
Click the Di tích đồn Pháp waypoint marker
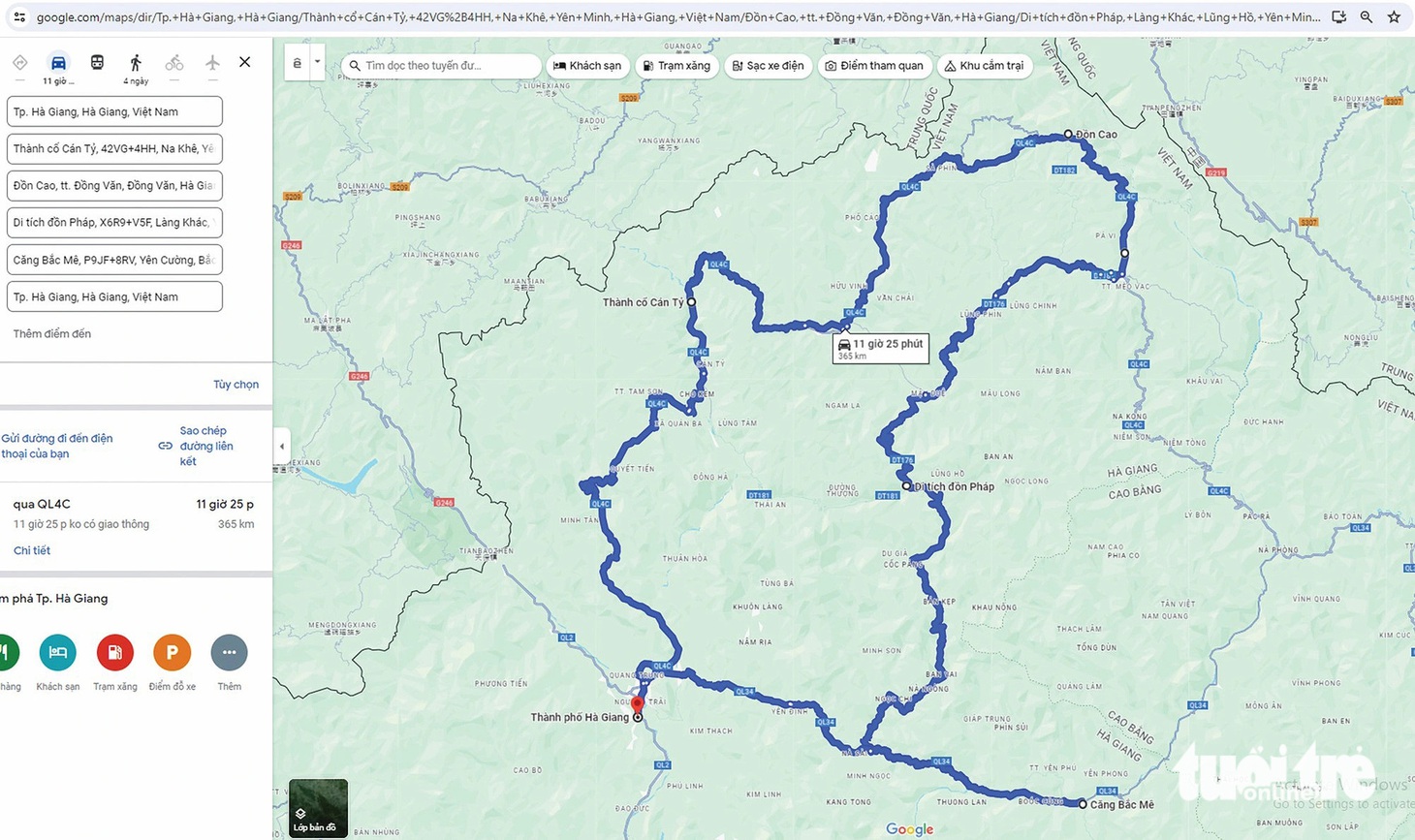pyautogui.click(x=906, y=486)
